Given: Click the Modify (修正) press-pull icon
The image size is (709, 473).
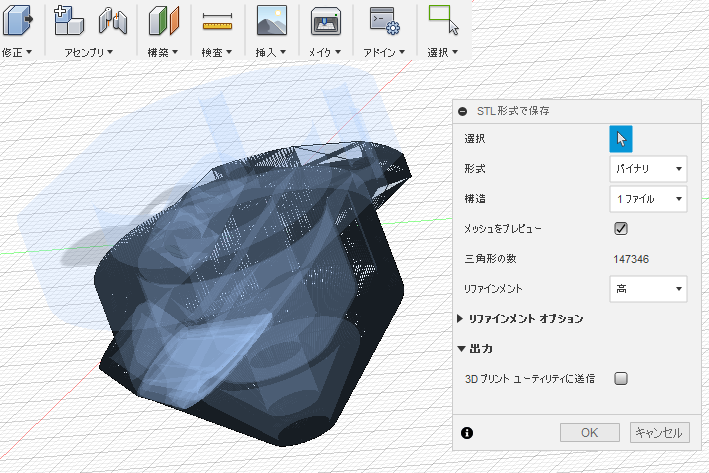Looking at the screenshot, I should point(18,20).
